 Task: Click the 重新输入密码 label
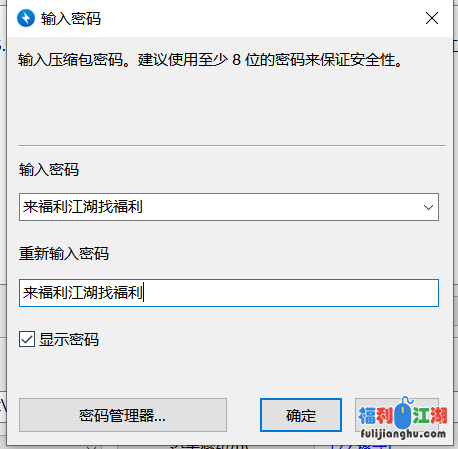click(64, 253)
